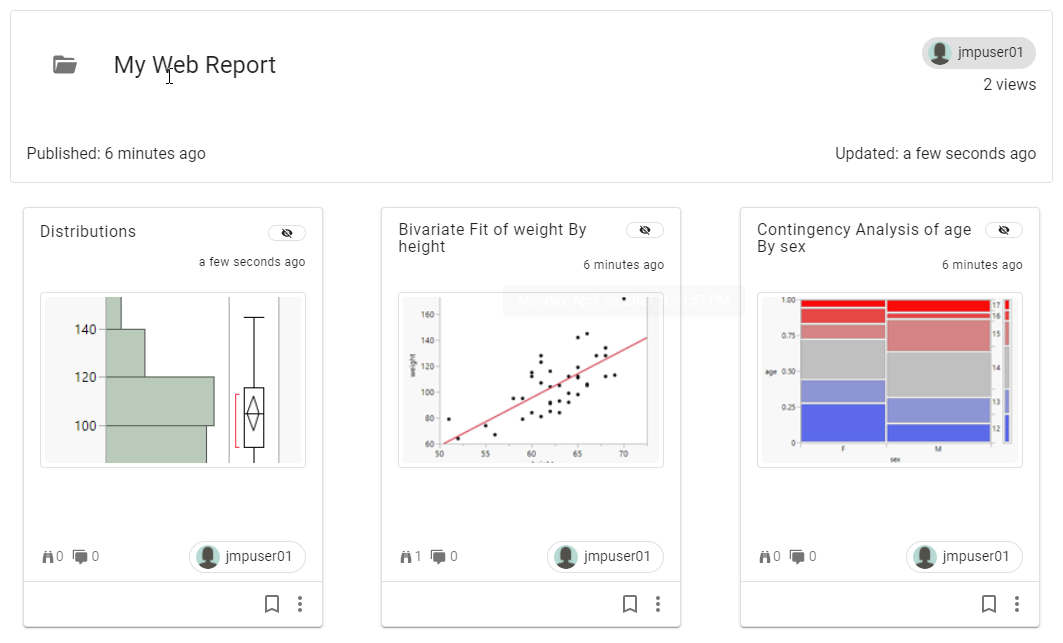Show the Contingency Analysis of age report
The image size is (1063, 643).
tap(1003, 229)
